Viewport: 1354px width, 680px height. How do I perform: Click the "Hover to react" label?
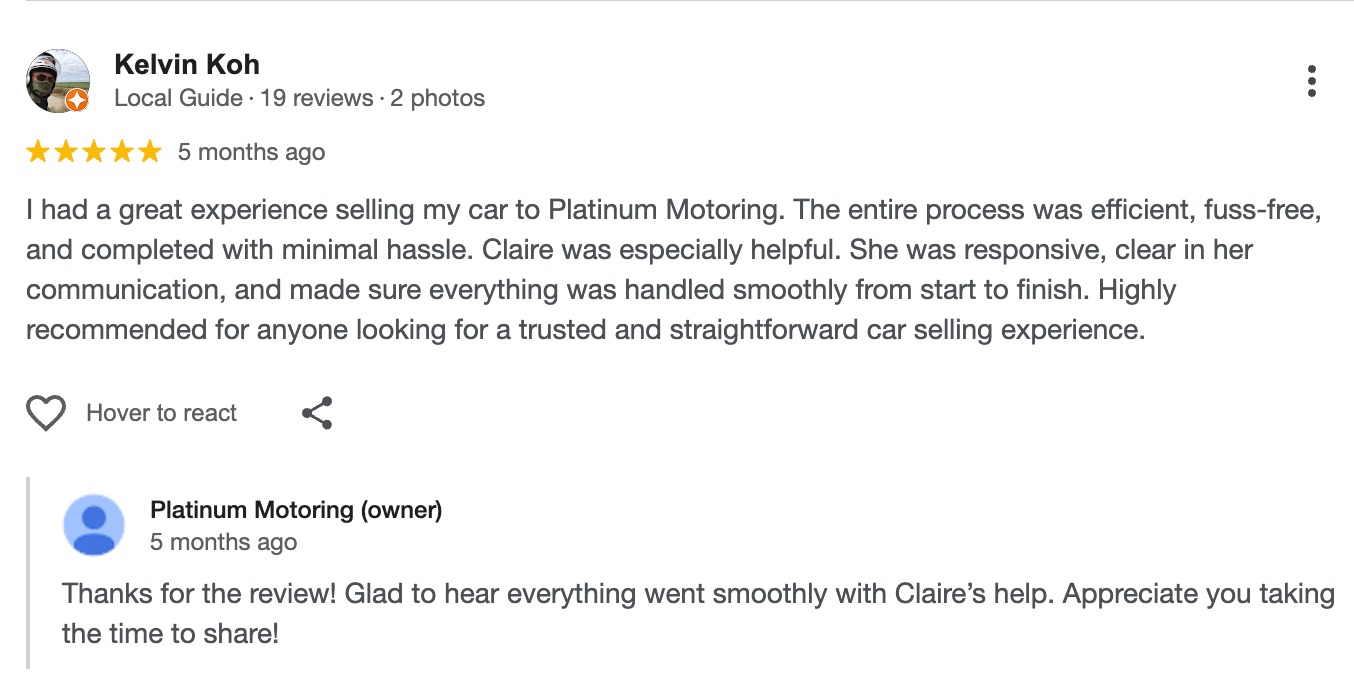pyautogui.click(x=162, y=413)
